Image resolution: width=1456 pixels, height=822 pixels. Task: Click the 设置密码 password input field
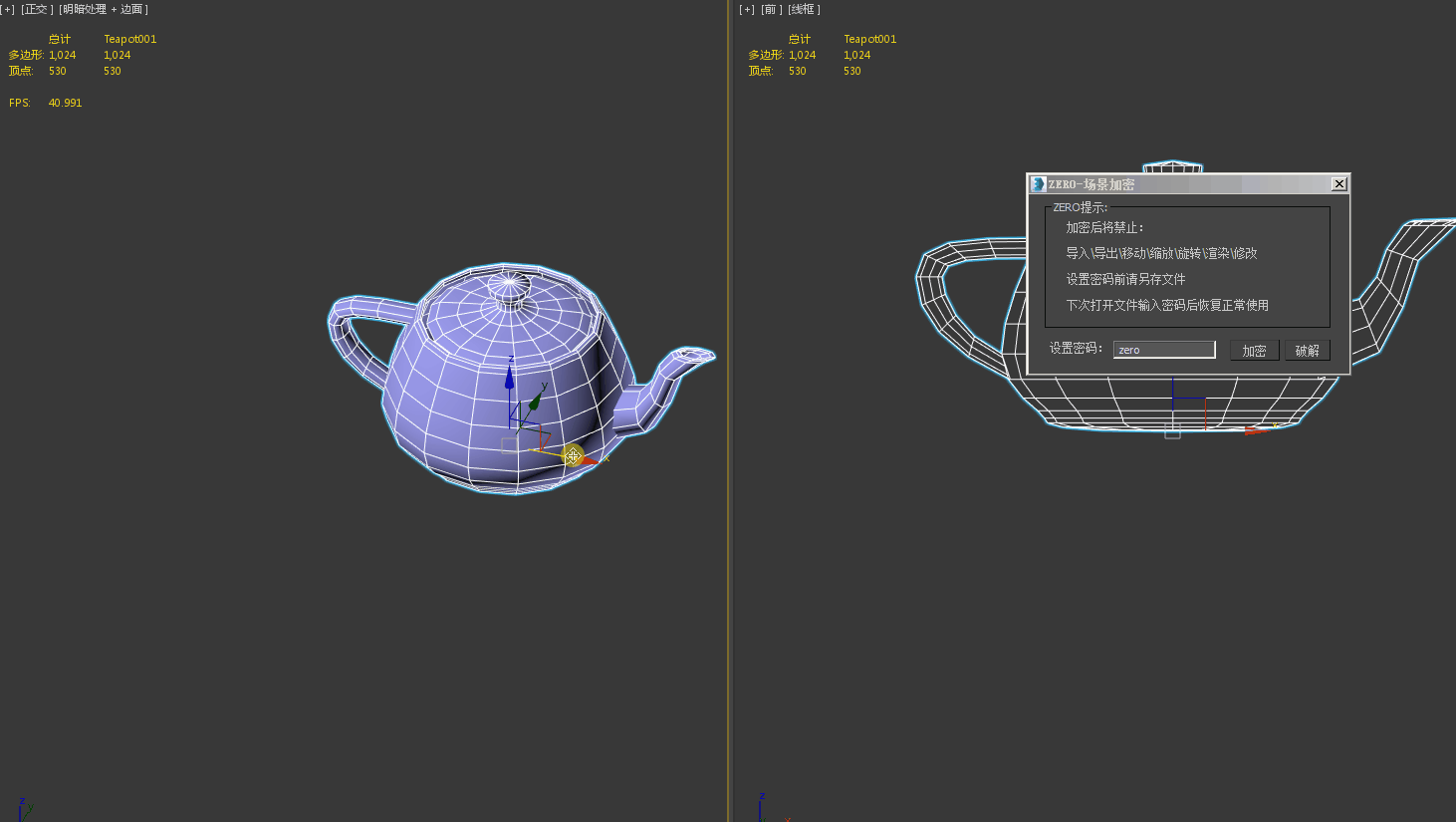(x=1164, y=350)
